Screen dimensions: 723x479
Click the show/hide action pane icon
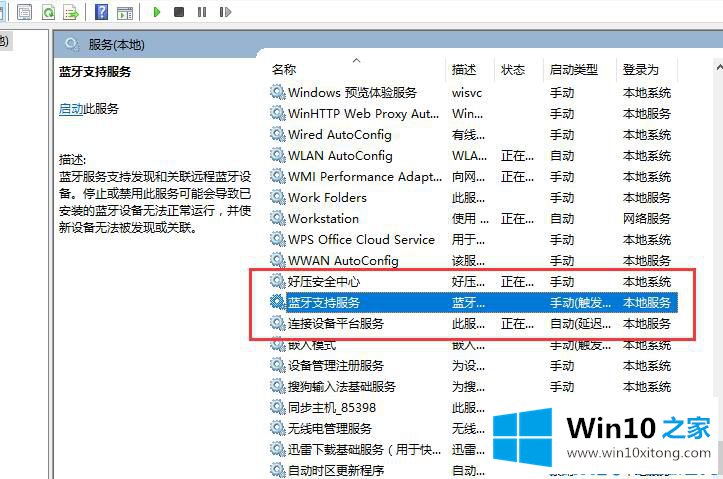pos(125,12)
